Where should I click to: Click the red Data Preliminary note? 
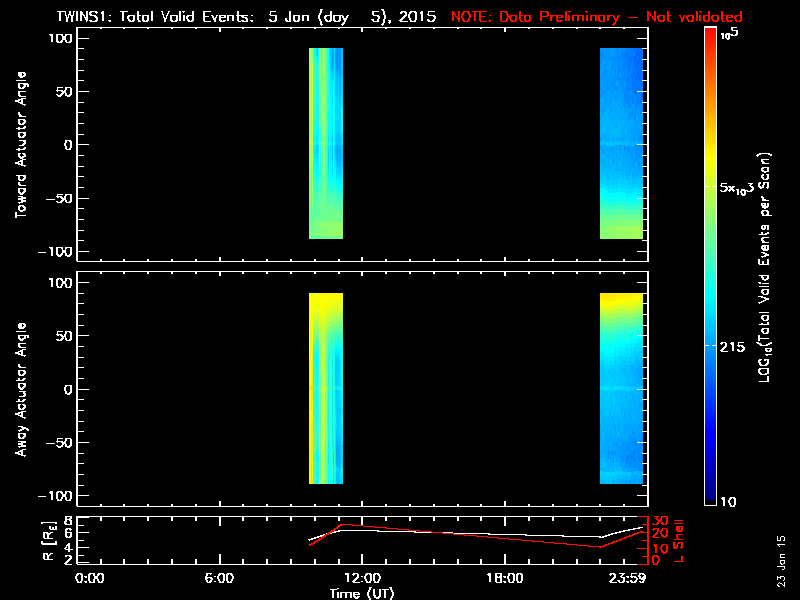pos(596,17)
